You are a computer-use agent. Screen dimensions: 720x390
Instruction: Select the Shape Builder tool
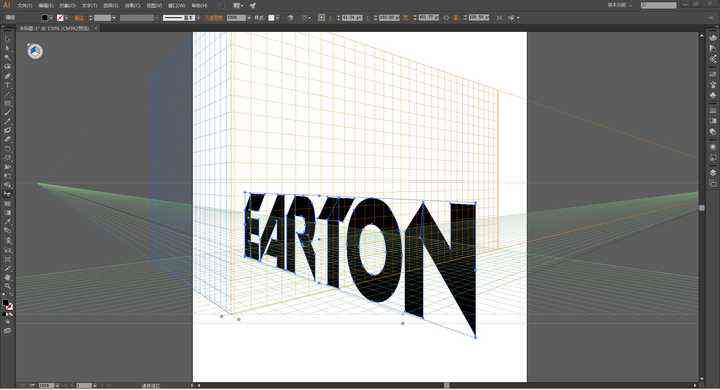7,186
